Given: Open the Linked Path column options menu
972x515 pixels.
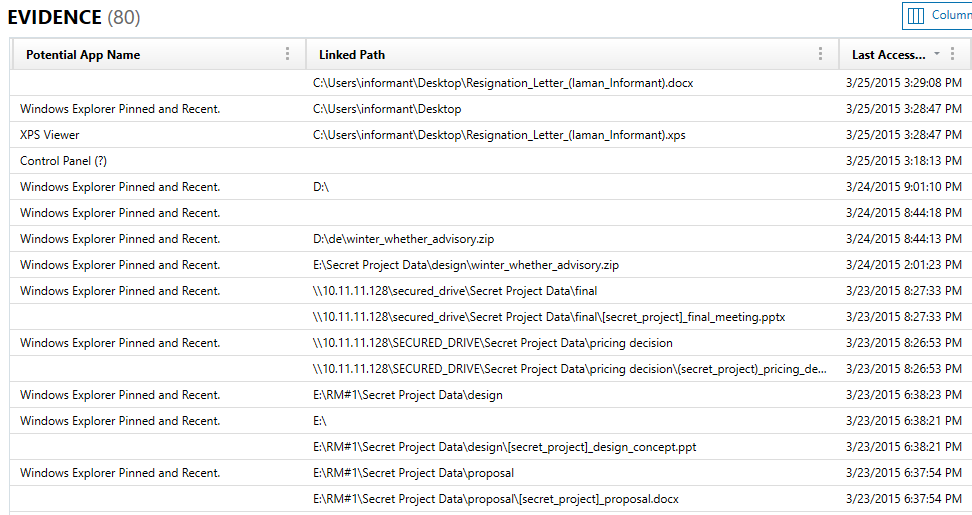Looking at the screenshot, I should tap(821, 54).
